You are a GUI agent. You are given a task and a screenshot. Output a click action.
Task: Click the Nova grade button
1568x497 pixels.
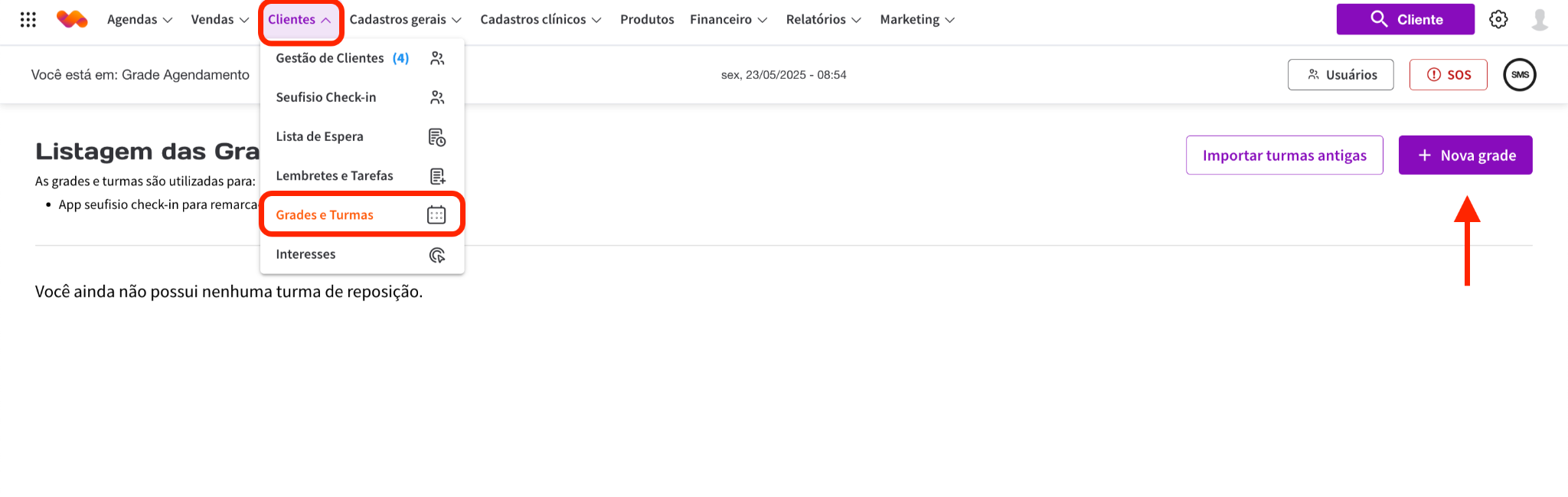click(x=1465, y=155)
